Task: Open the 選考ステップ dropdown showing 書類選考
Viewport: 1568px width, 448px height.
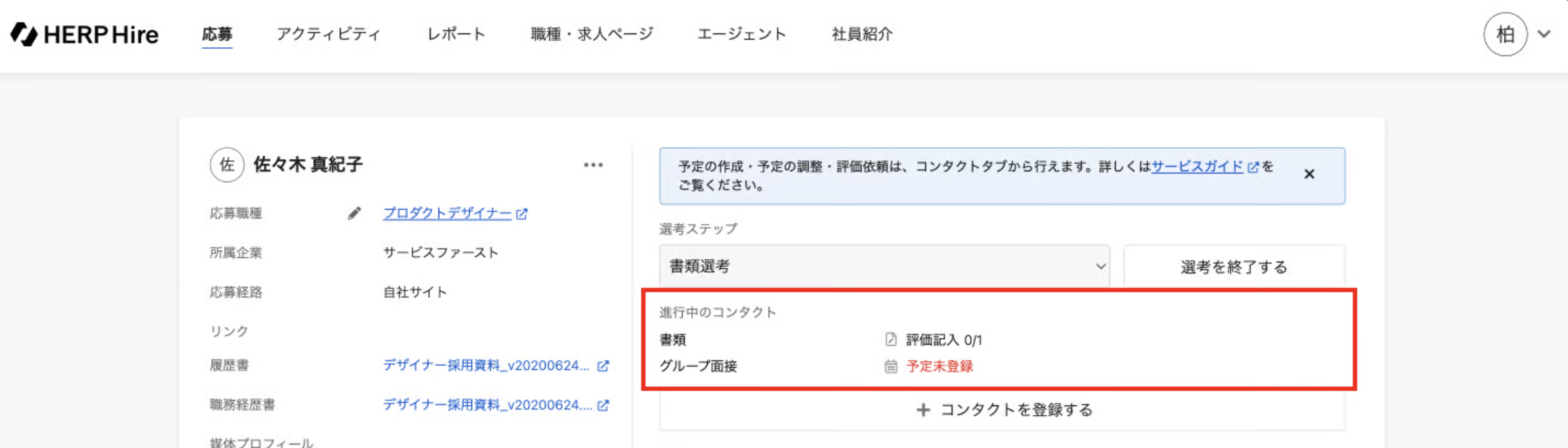Action: click(885, 266)
